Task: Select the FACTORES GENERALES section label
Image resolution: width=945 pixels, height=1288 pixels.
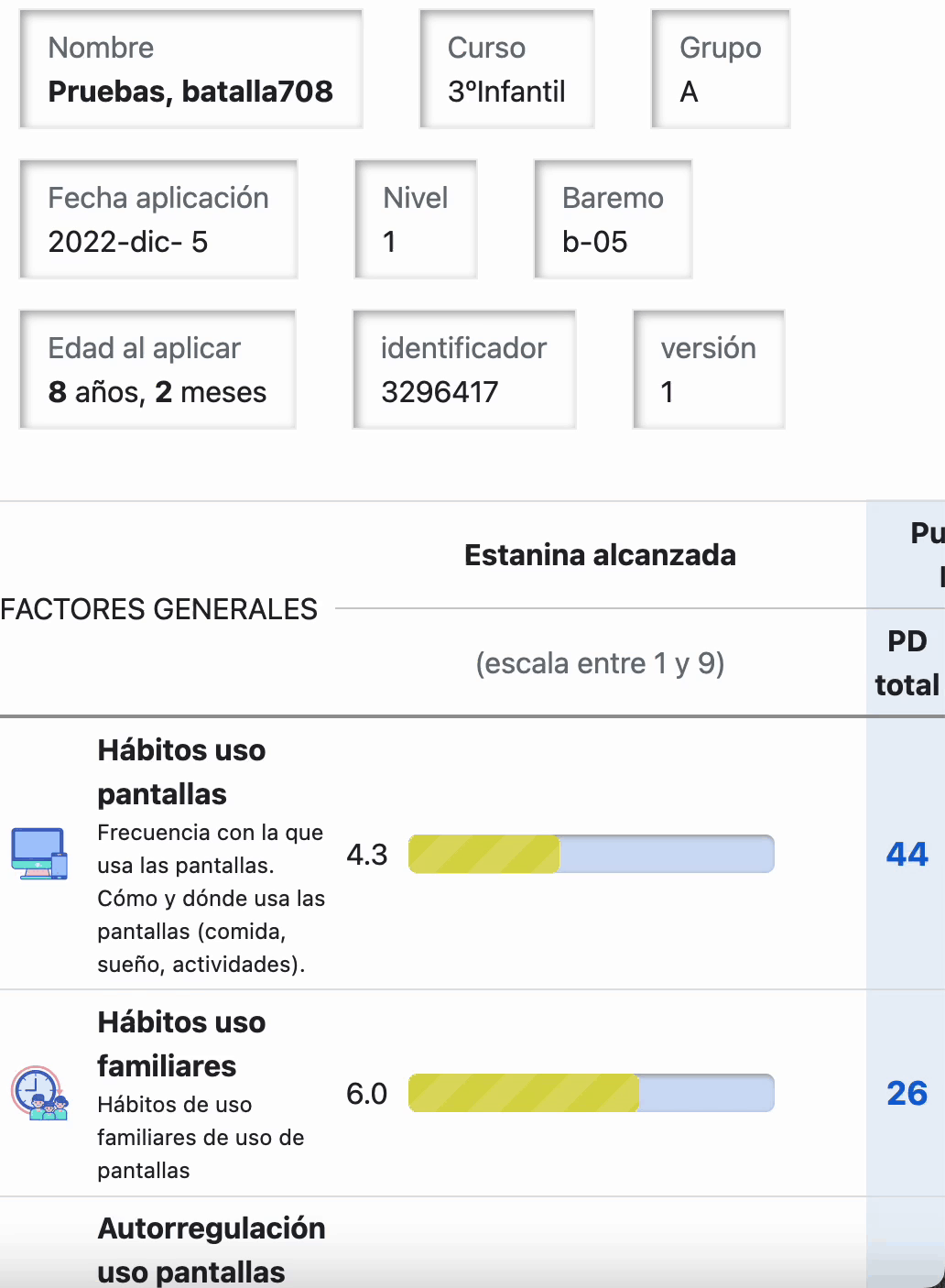Action: tap(159, 609)
